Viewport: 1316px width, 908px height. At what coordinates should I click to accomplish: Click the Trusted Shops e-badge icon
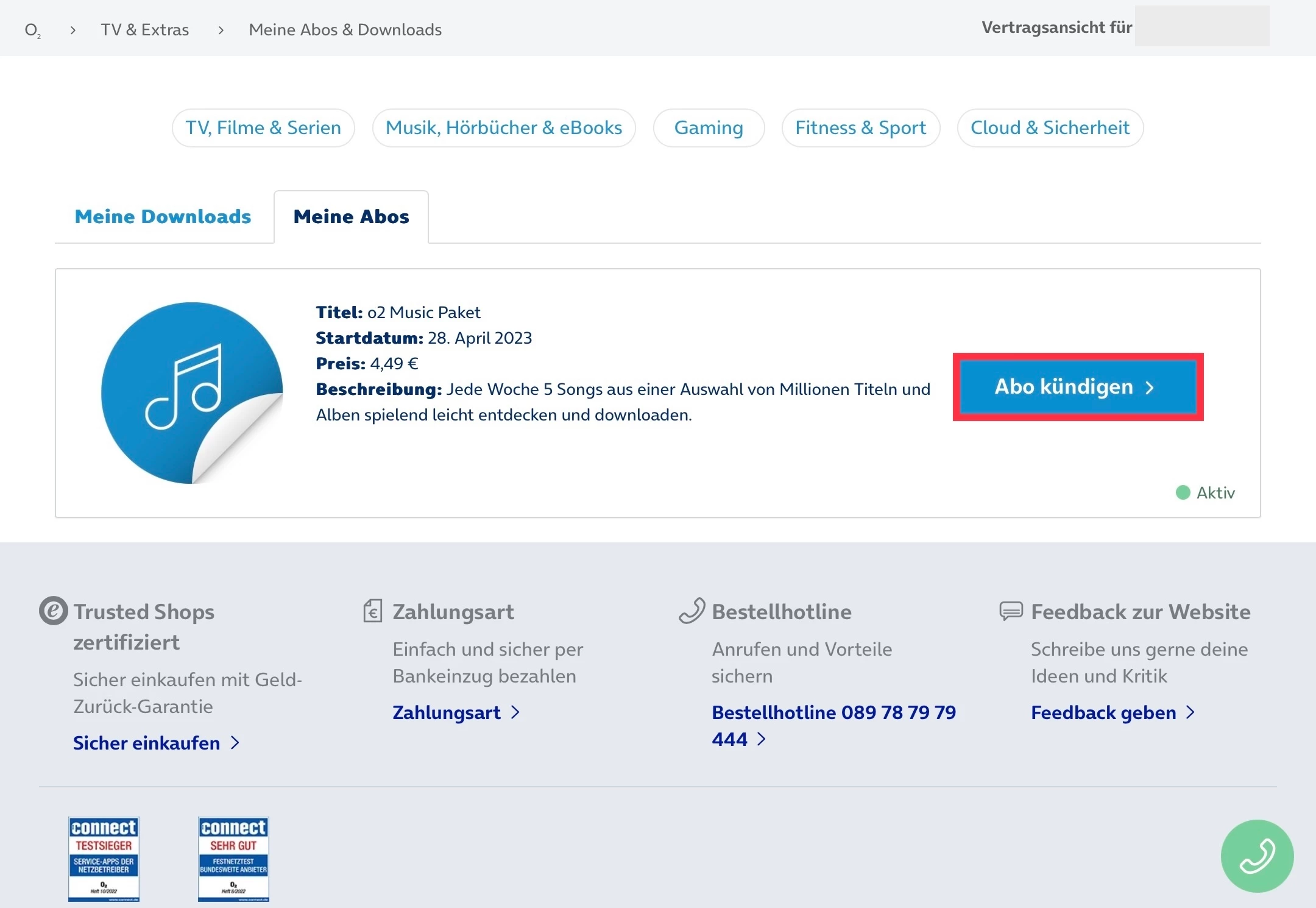54,611
